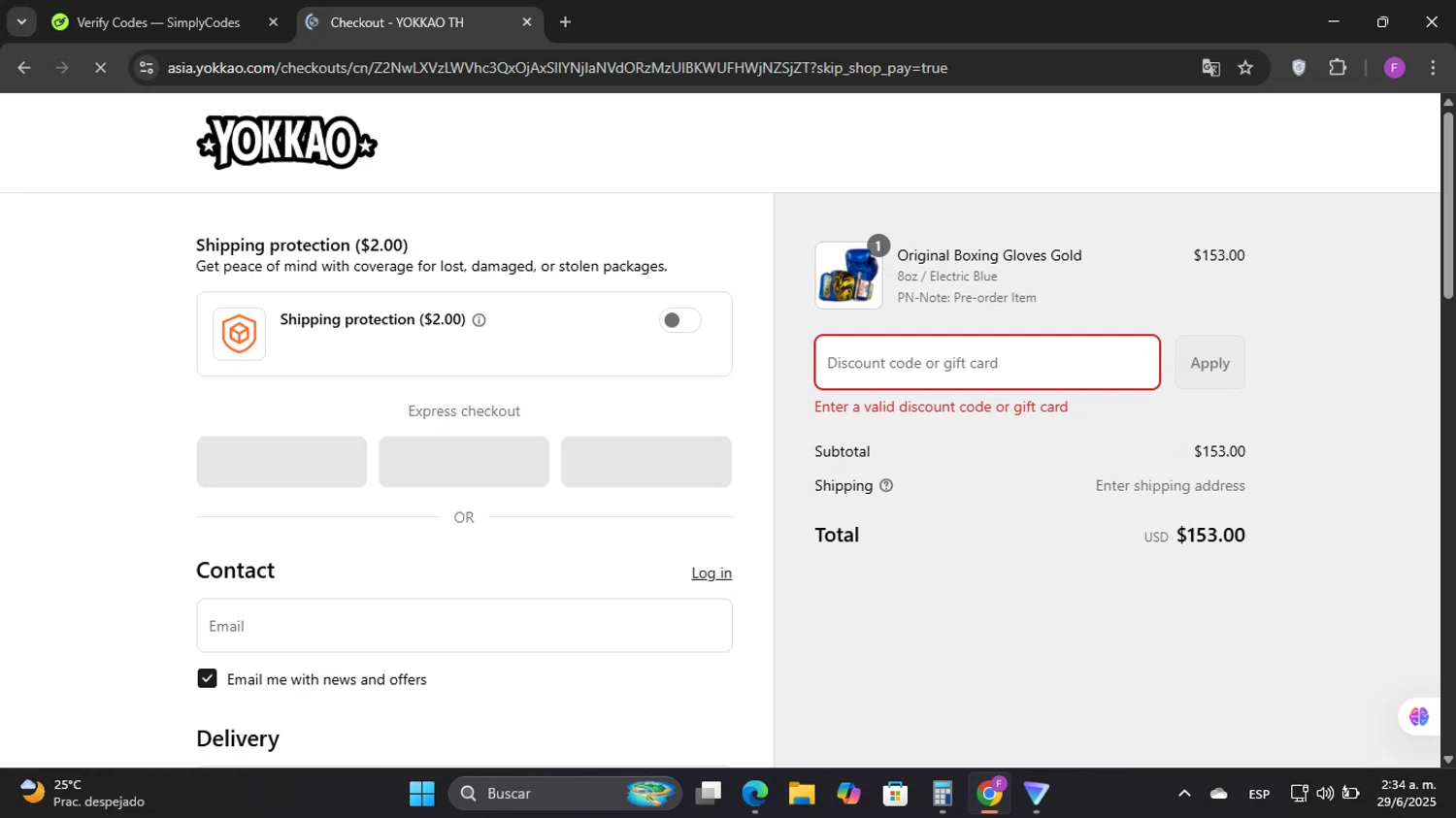This screenshot has width=1456, height=818.
Task: Open the Chrome three-dot menu
Action: point(1433,68)
